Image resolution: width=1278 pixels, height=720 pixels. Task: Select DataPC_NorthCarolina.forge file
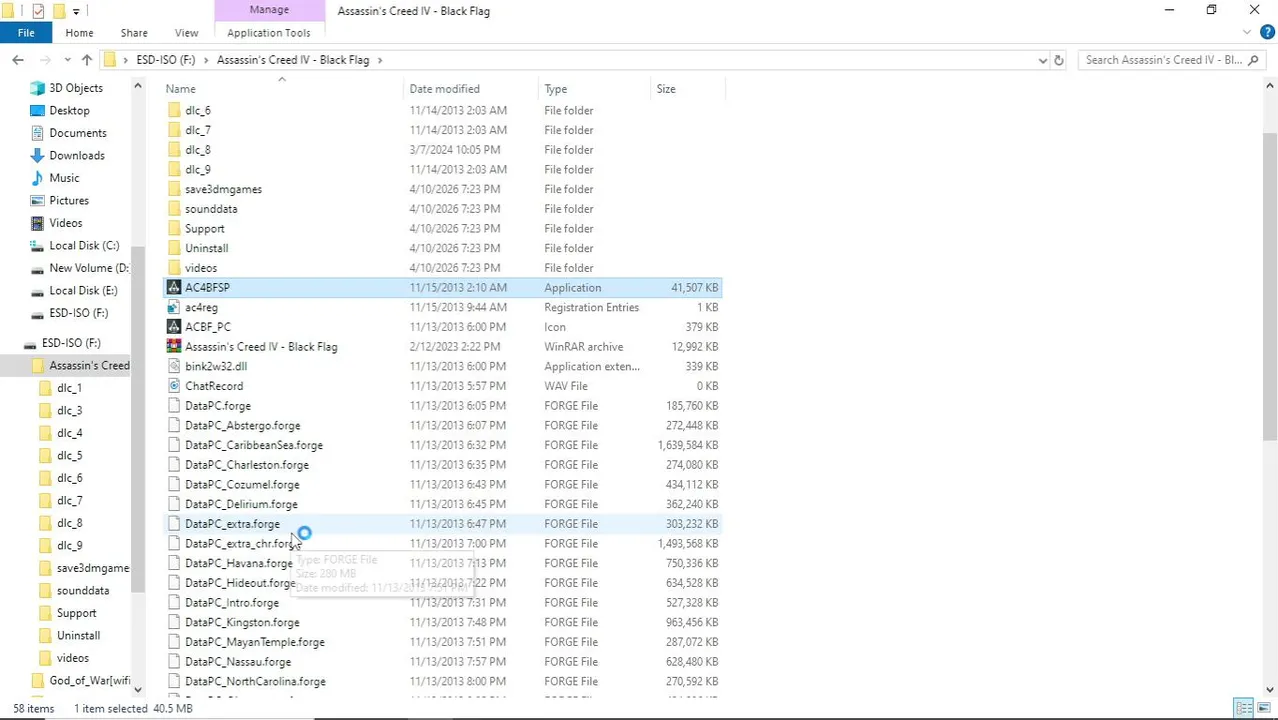[255, 682]
